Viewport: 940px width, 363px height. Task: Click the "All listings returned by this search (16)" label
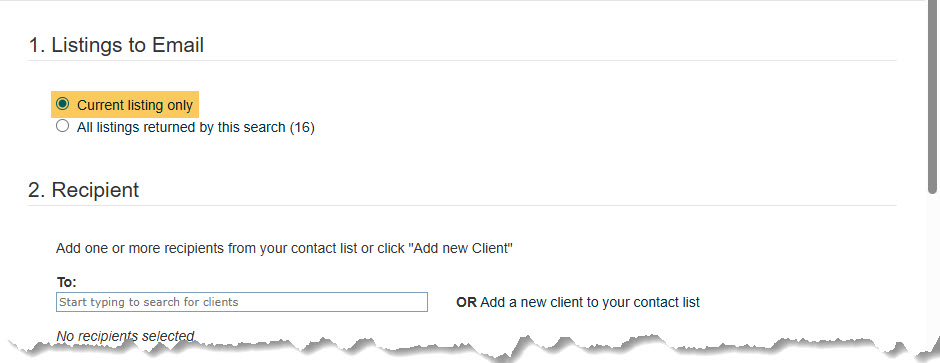point(195,128)
